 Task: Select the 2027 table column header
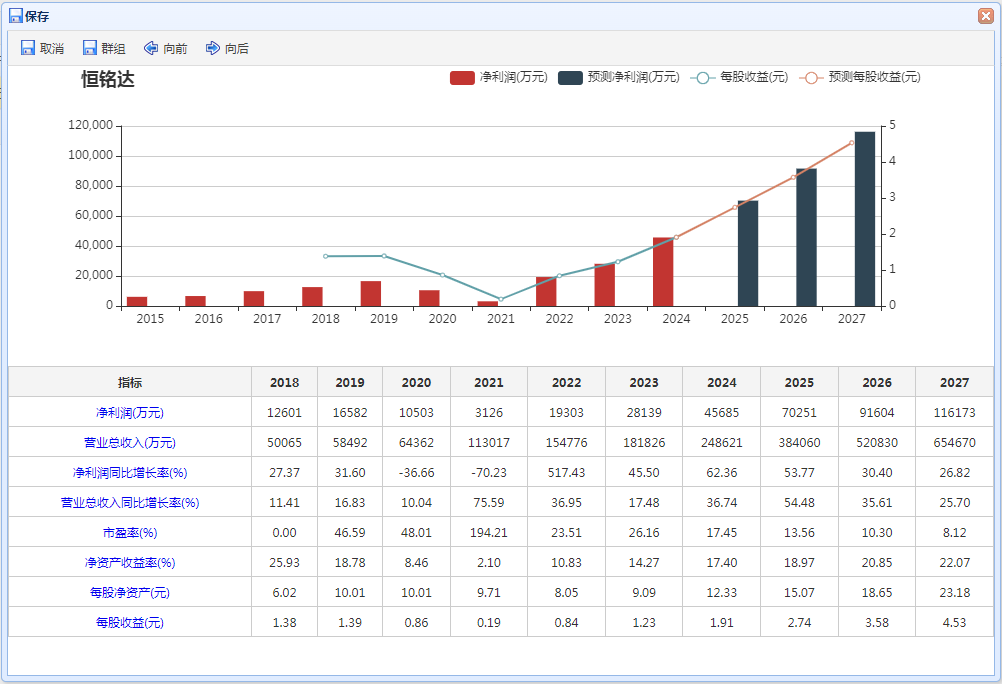(x=954, y=382)
